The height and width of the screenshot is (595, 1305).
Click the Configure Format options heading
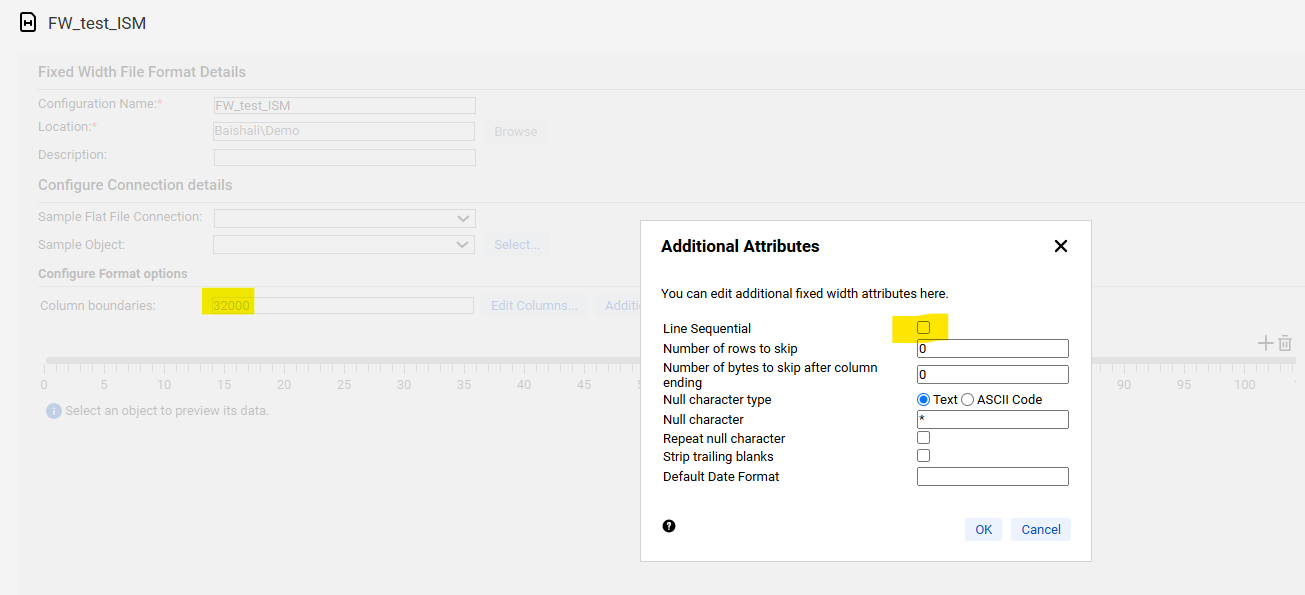(113, 274)
